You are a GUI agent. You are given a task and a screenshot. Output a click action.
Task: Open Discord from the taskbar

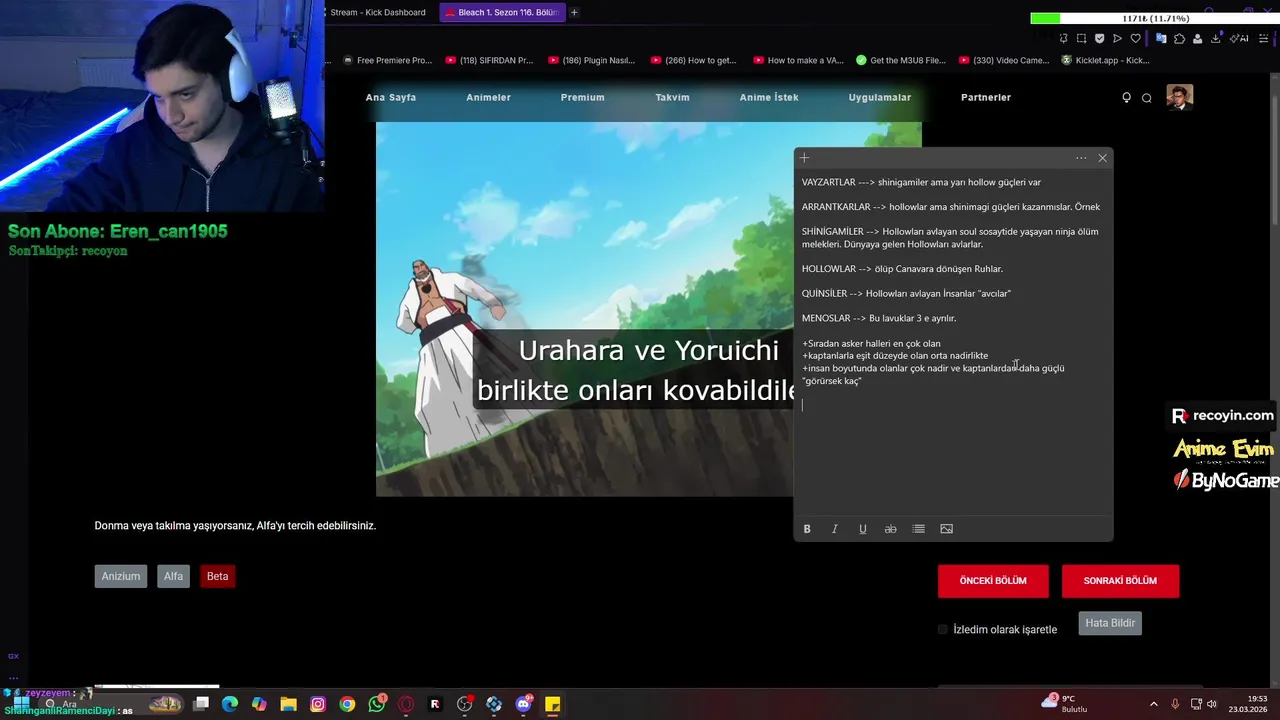(x=523, y=704)
